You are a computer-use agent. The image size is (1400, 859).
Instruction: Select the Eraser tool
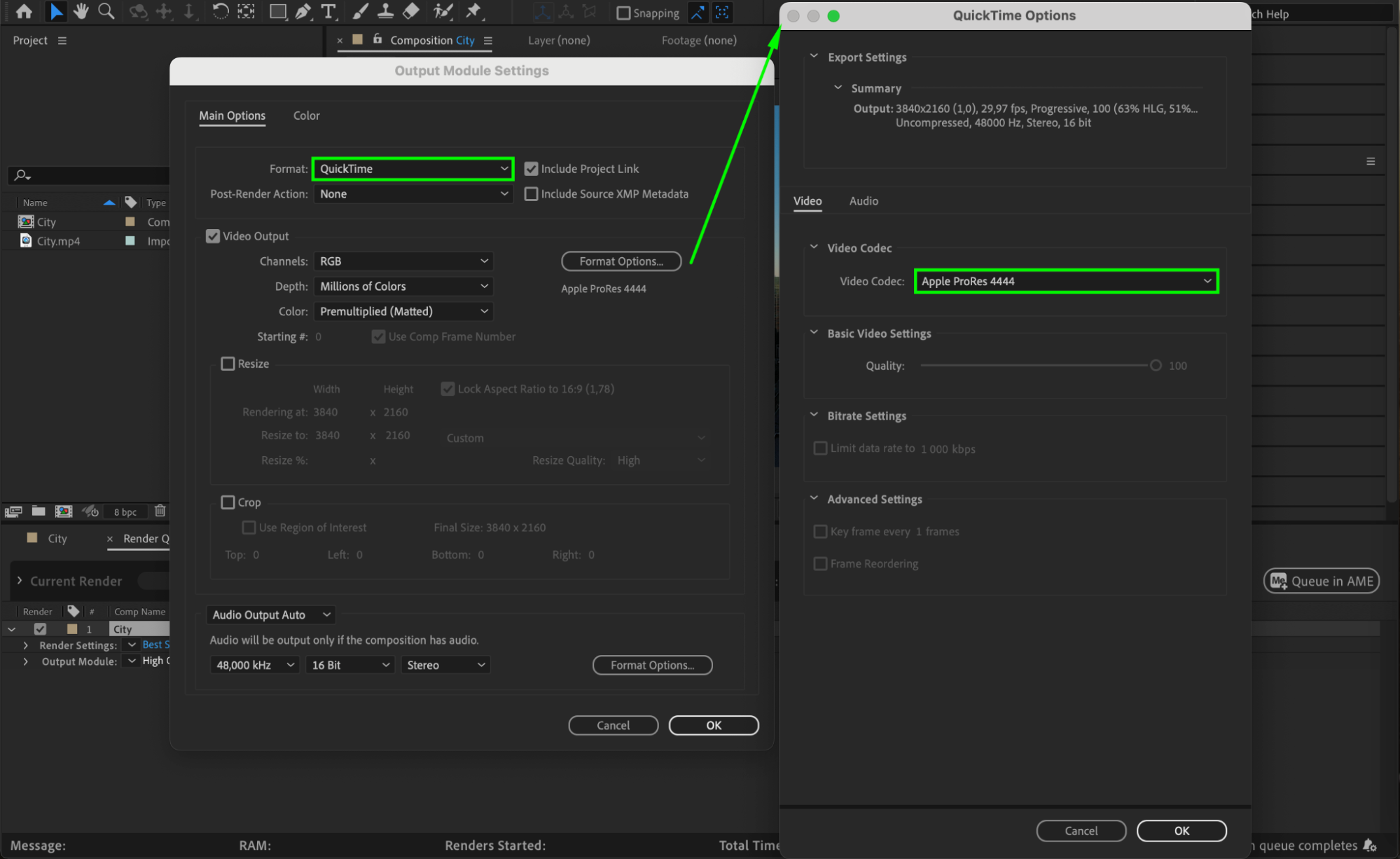coord(411,11)
